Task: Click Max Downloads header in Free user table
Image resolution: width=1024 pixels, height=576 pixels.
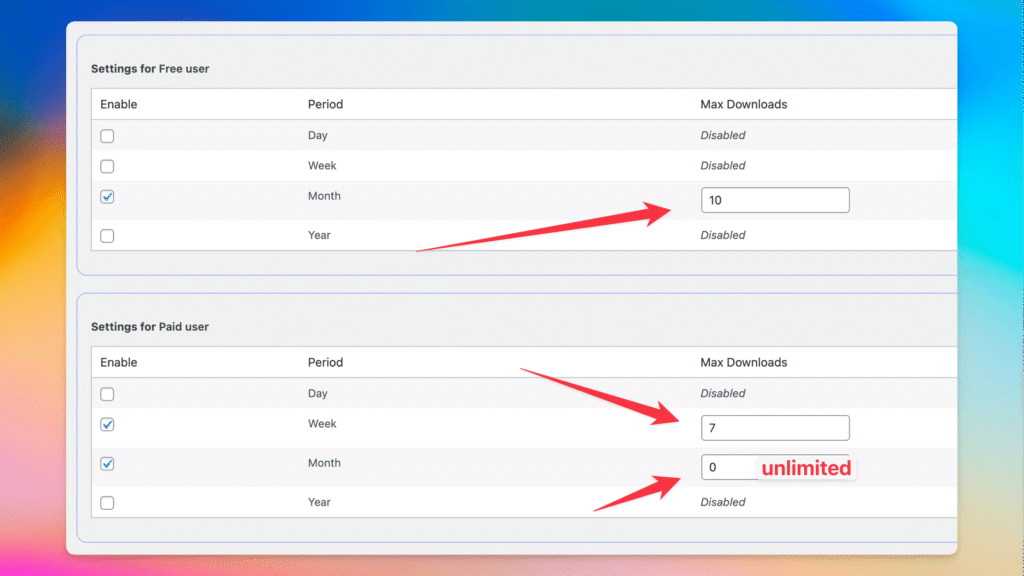Action: coord(743,104)
